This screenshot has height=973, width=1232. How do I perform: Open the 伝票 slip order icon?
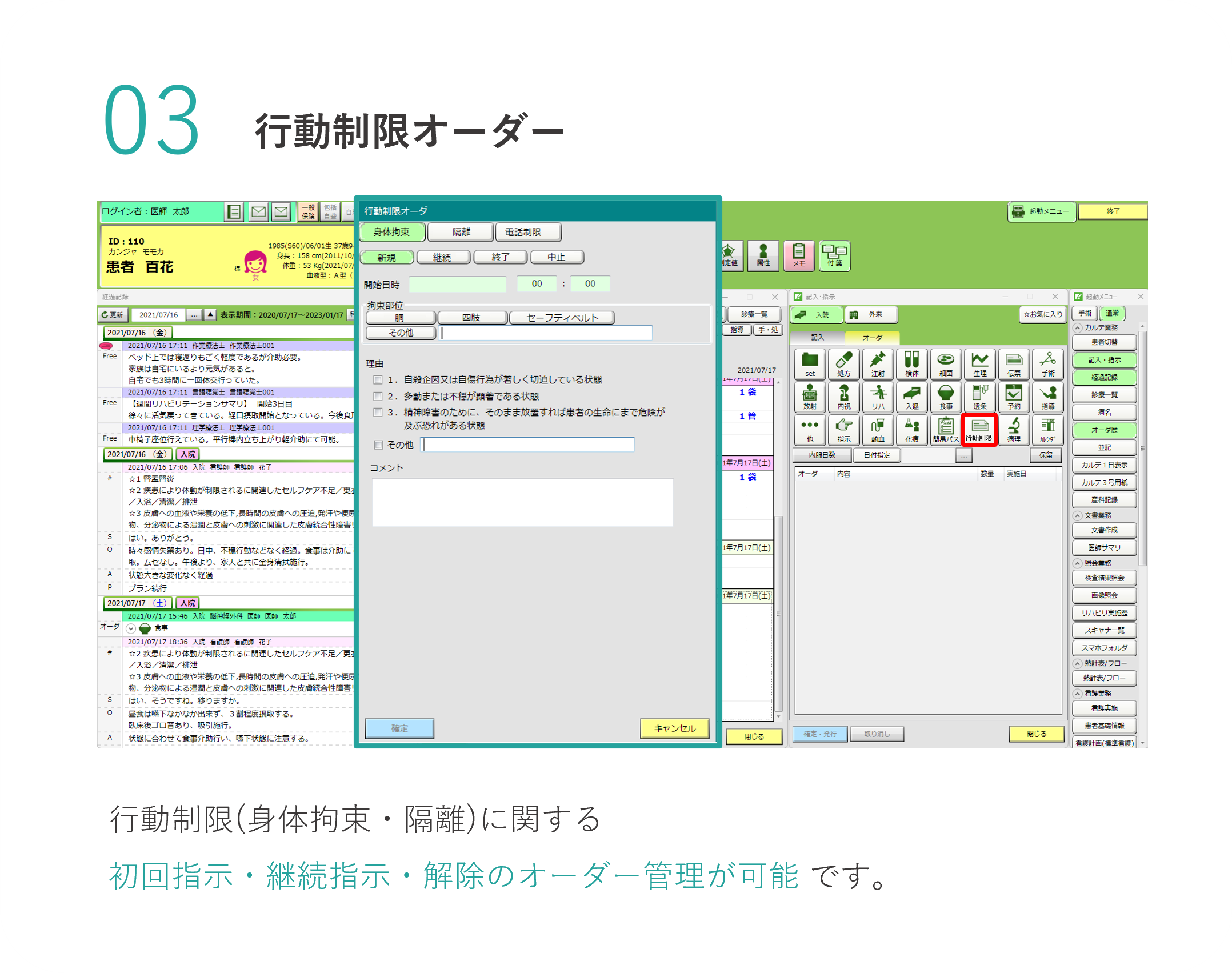[1014, 364]
